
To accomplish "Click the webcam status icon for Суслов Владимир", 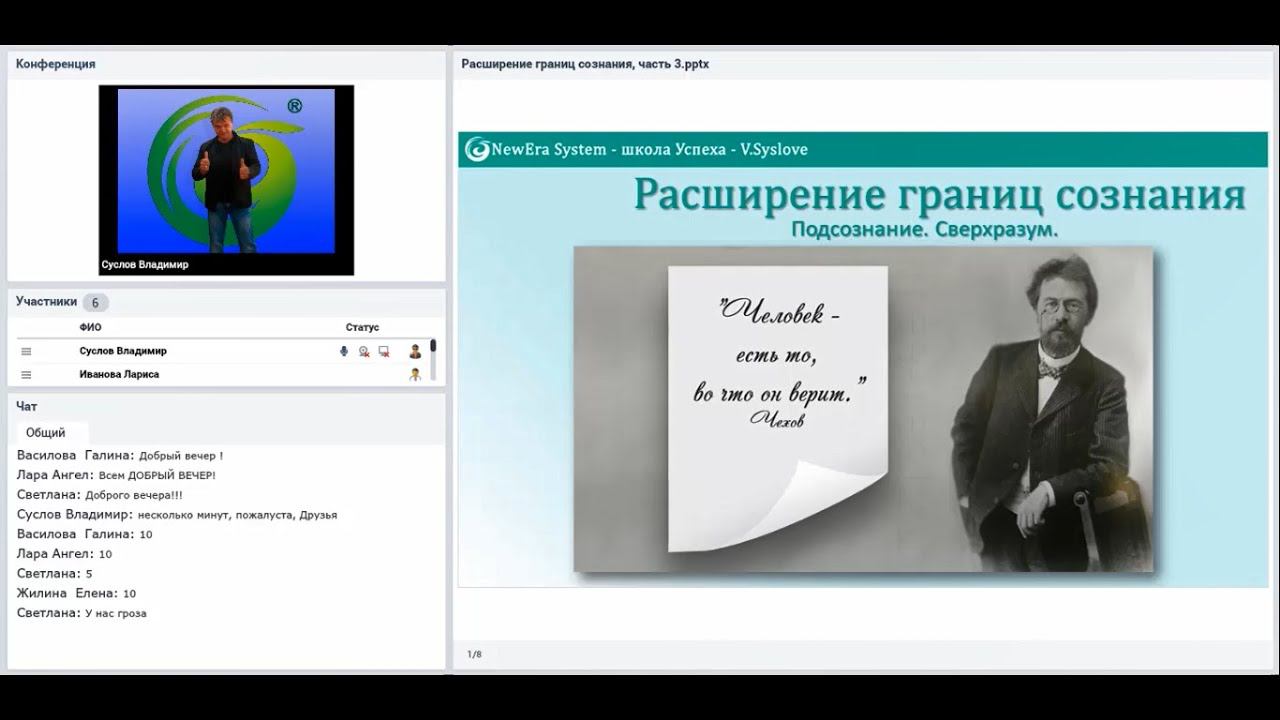I will pyautogui.click(x=364, y=351).
